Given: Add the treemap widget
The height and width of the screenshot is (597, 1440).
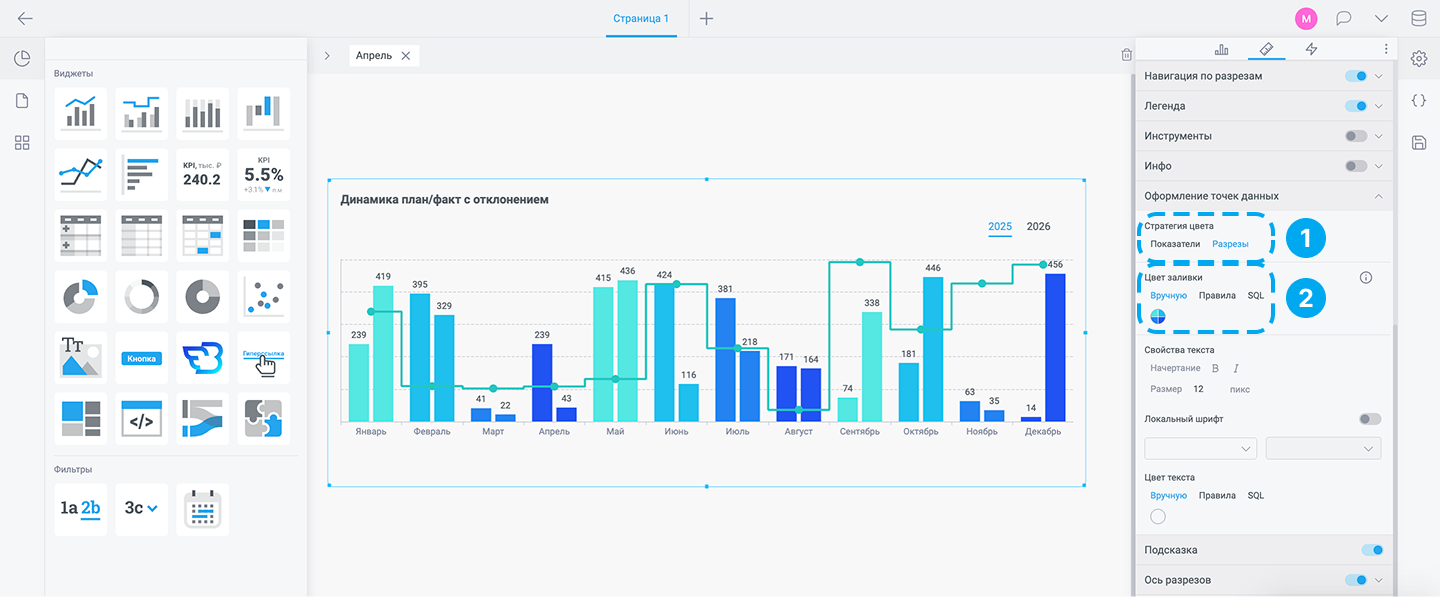Looking at the screenshot, I should click(81, 418).
